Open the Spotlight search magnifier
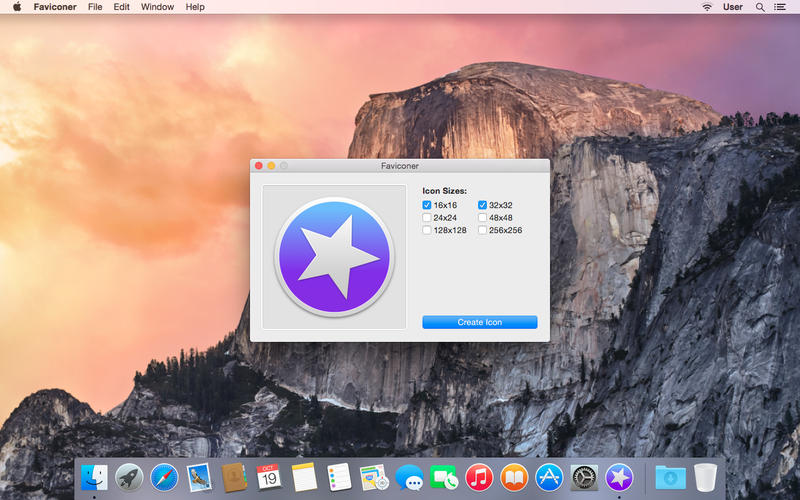The image size is (800, 500). 760,7
